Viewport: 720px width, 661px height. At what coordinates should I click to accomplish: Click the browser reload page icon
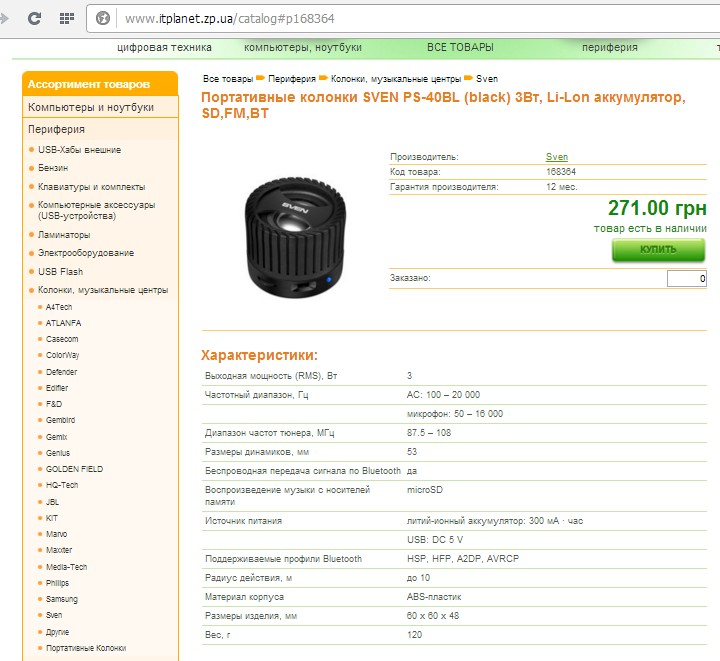(x=34, y=18)
